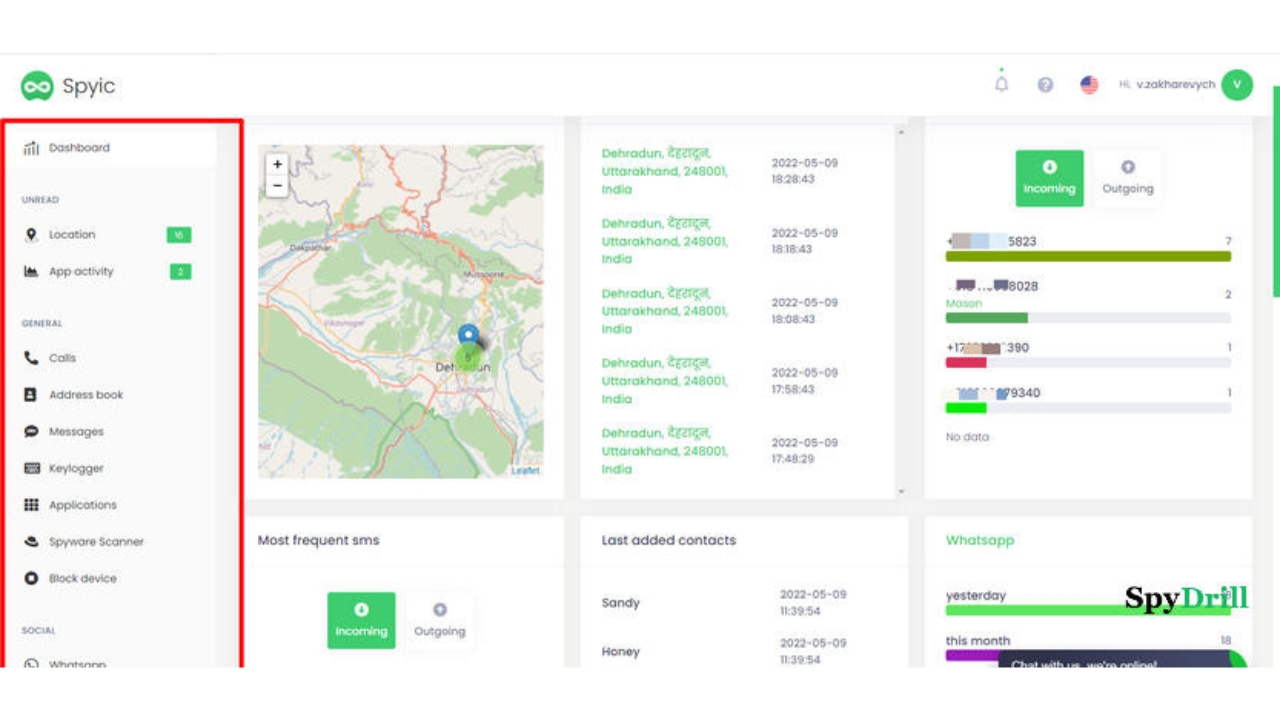Open Chat with us widget

(x=1122, y=660)
